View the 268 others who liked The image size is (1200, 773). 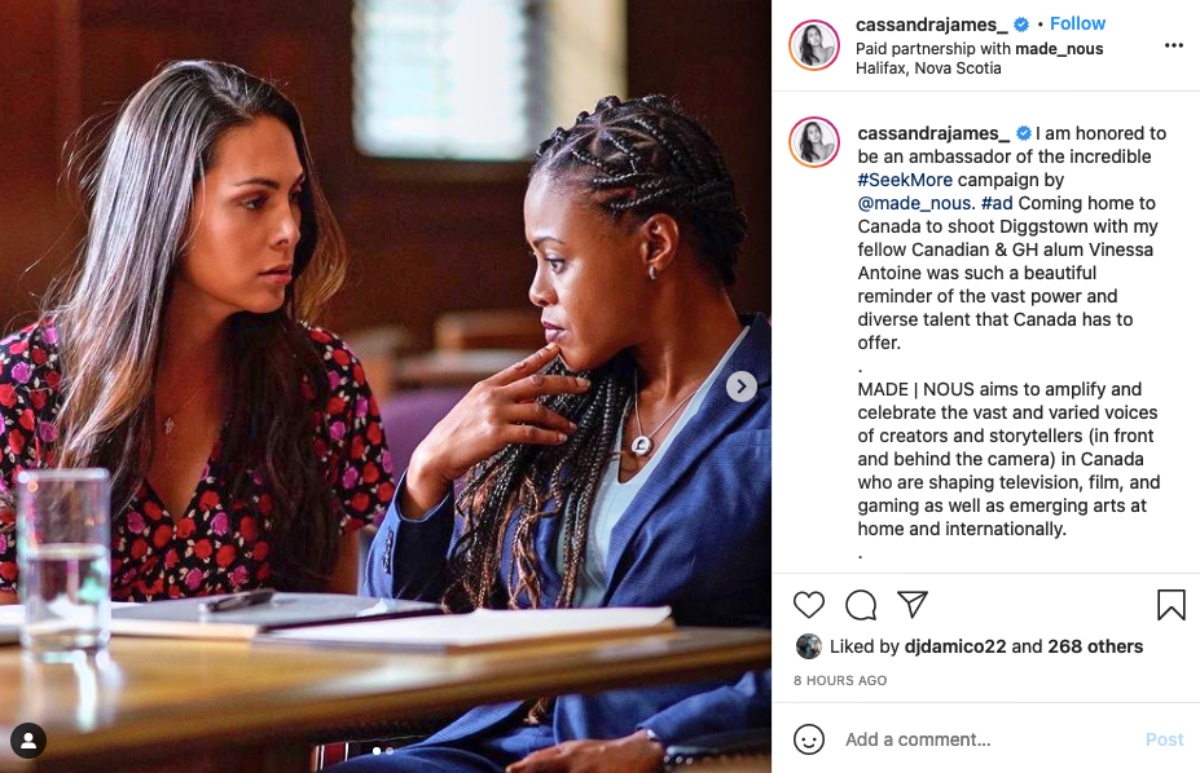click(1095, 647)
